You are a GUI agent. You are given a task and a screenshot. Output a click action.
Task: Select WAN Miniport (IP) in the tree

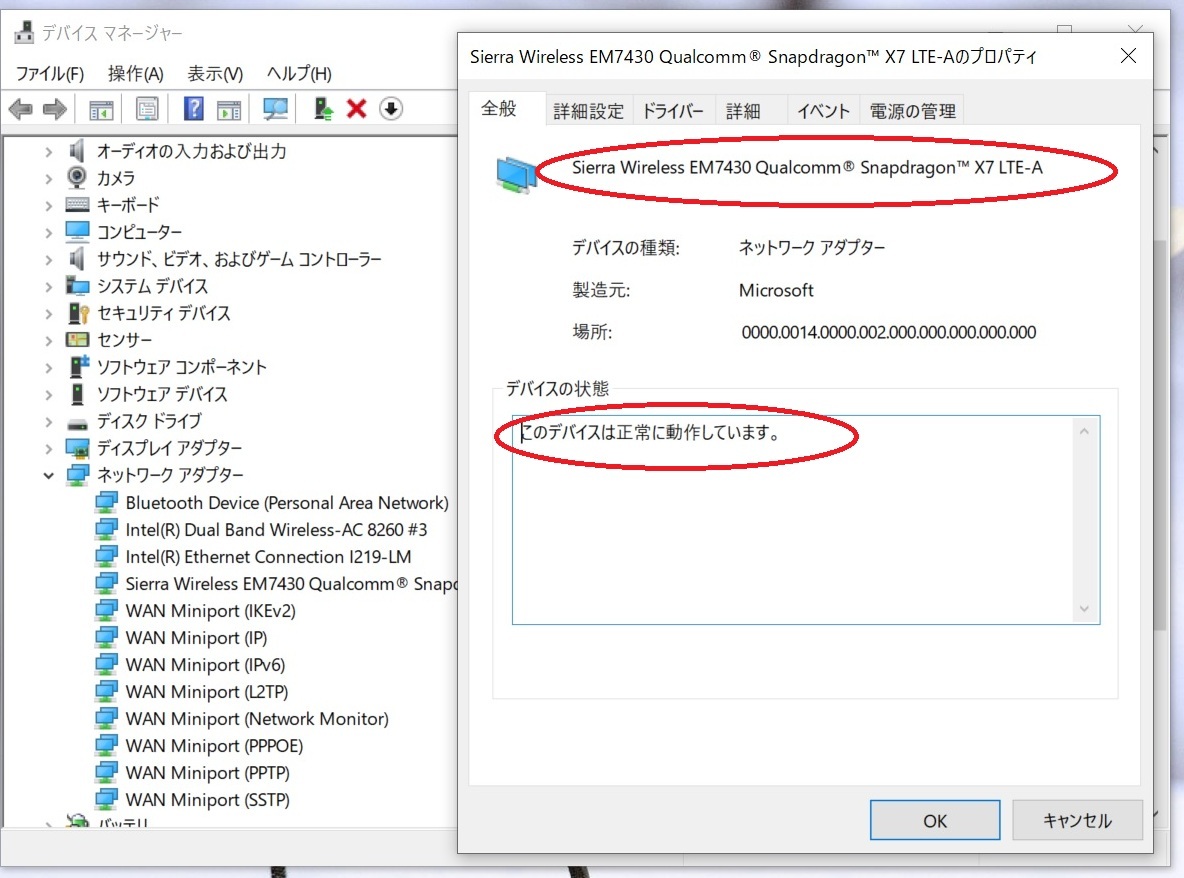[x=196, y=638]
